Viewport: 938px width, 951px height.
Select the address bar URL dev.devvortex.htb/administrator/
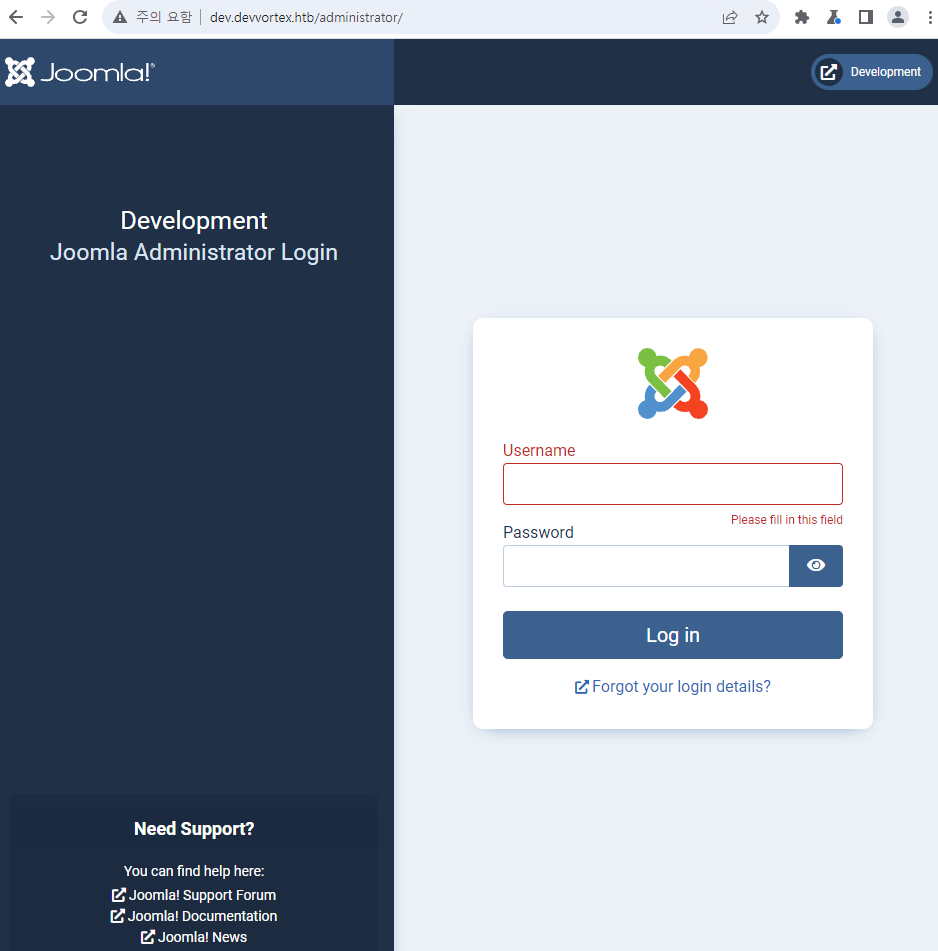click(306, 18)
